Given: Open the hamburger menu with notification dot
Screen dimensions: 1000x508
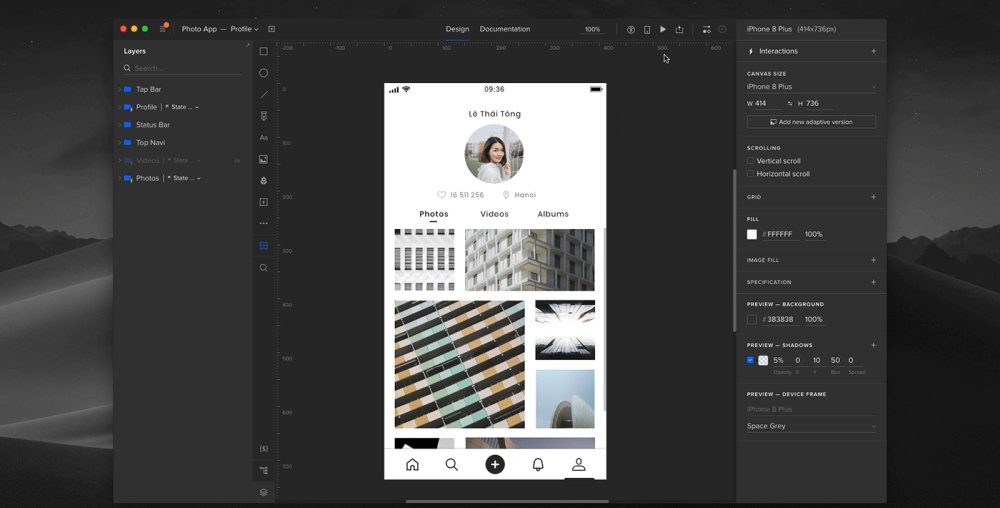Looking at the screenshot, I should point(163,29).
